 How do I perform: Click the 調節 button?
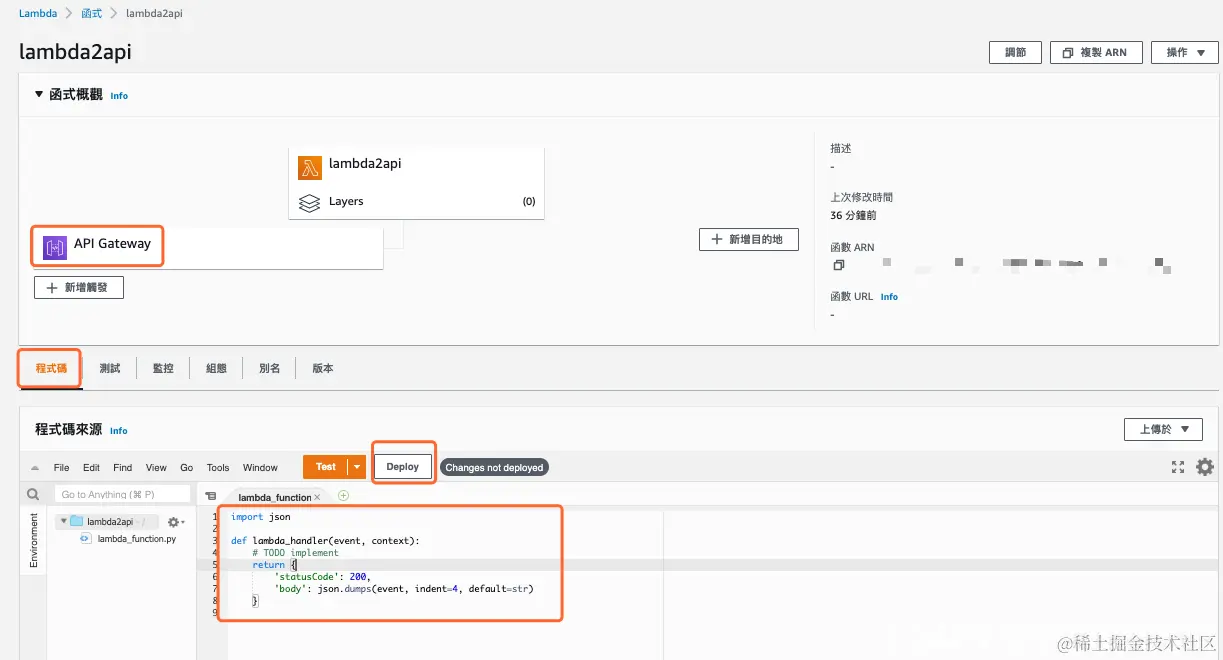[1015, 52]
